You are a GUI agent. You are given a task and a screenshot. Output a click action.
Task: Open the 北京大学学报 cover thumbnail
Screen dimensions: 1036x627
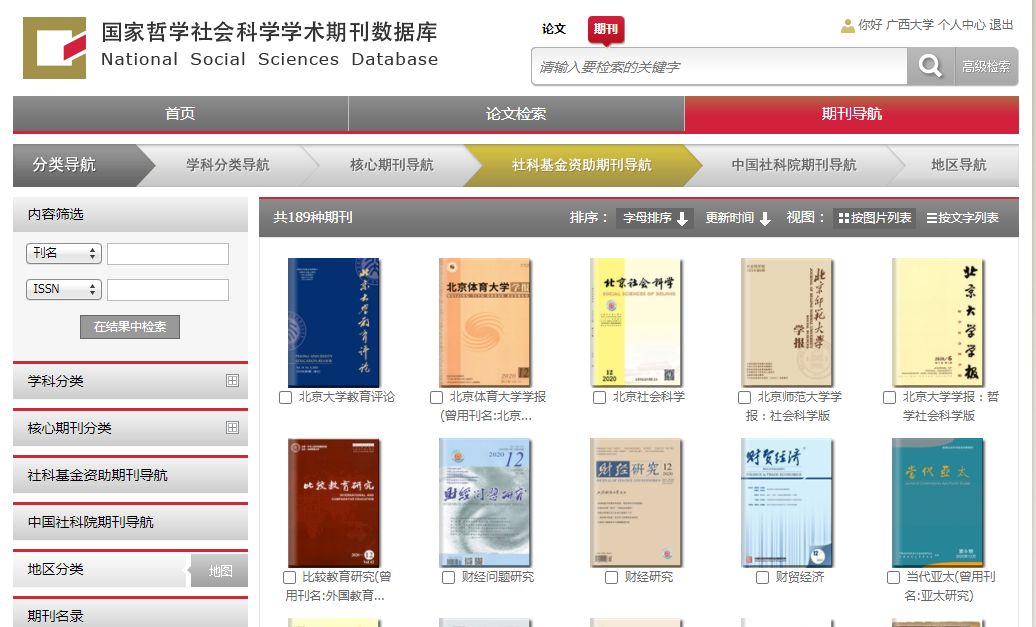[938, 322]
